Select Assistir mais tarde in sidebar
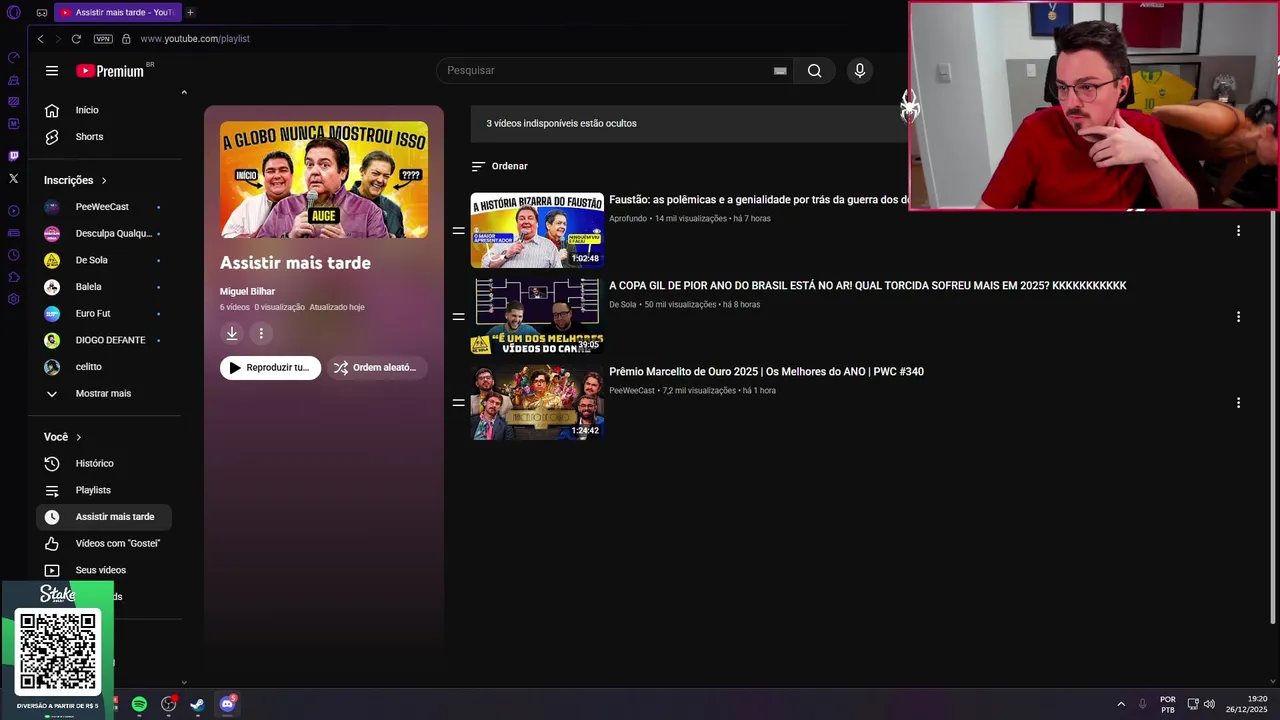1280x720 pixels. (104, 517)
